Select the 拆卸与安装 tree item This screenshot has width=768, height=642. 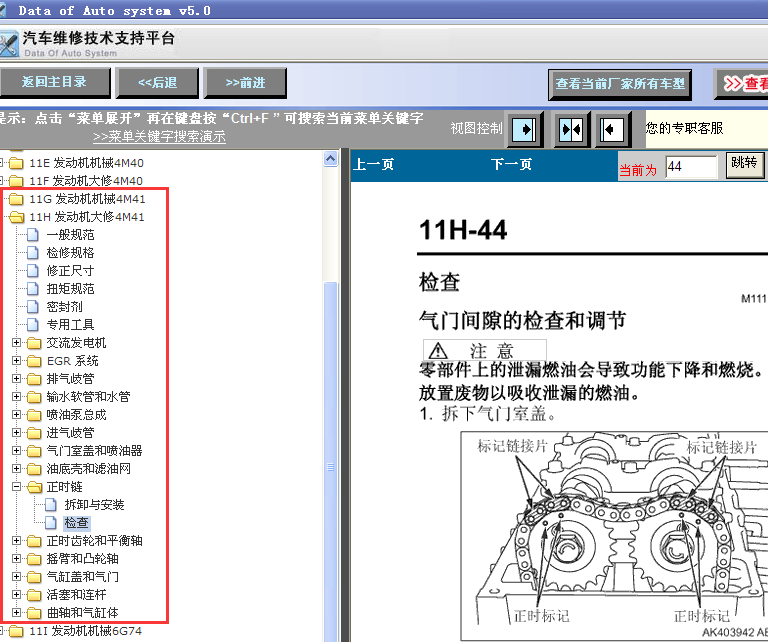[x=95, y=504]
